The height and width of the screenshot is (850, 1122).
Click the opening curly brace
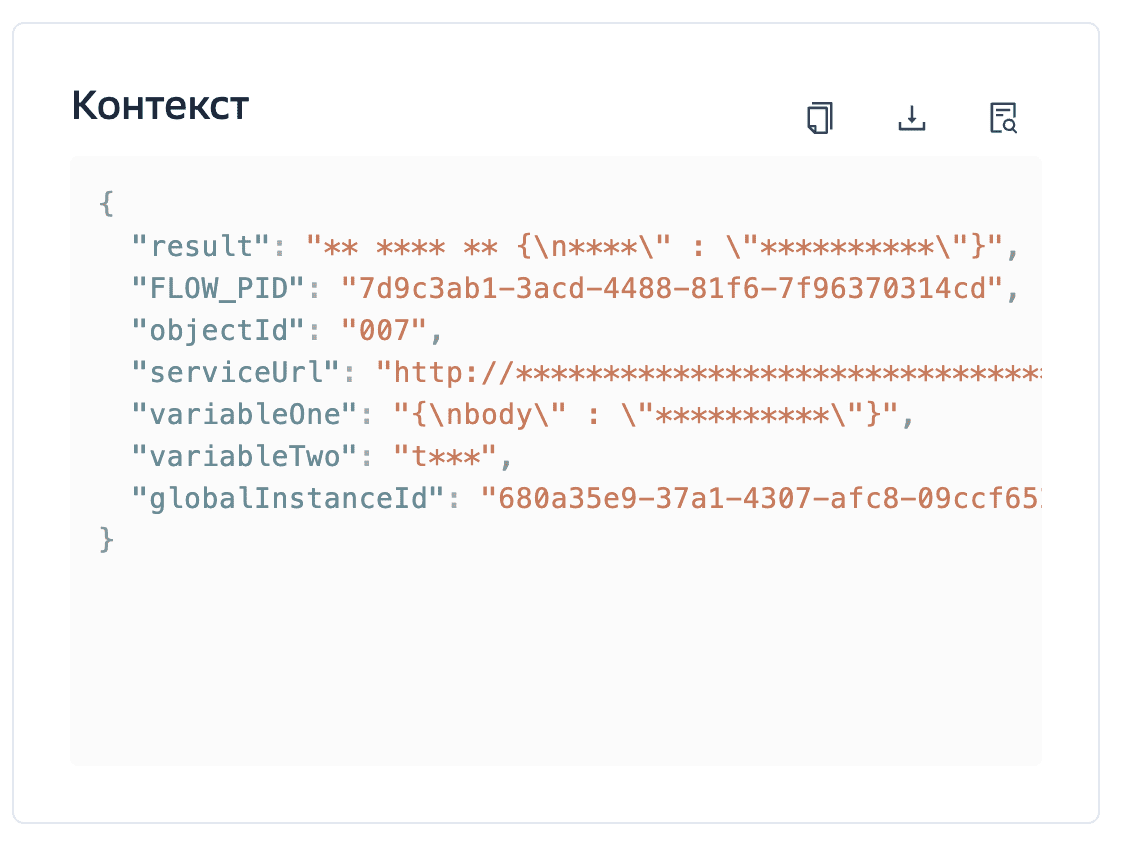click(107, 204)
